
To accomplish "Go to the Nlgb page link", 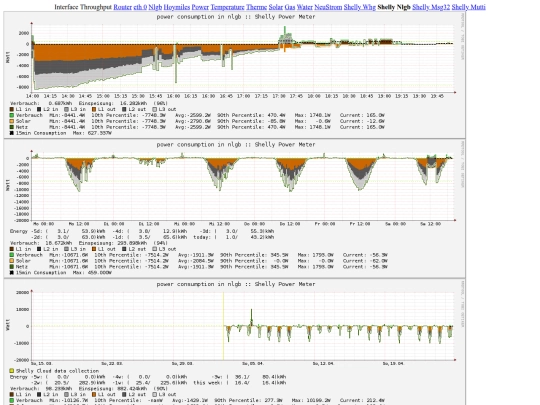I will [155, 7].
